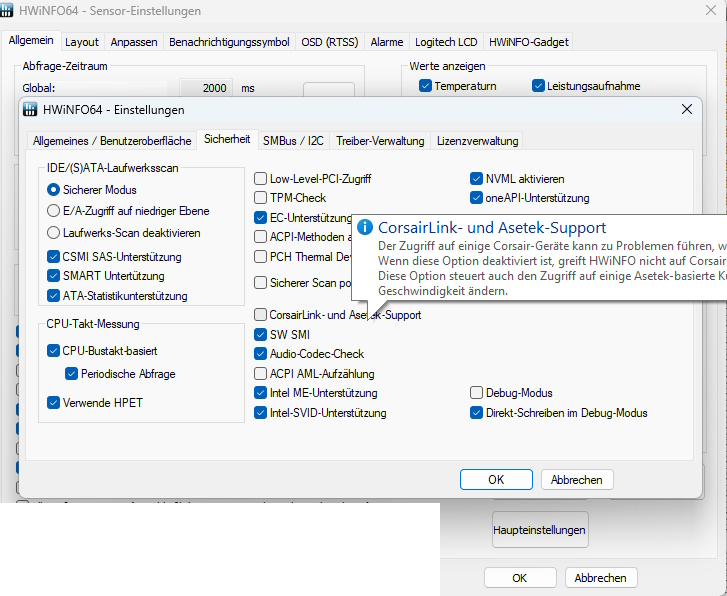
Task: Toggle Leistungsaufnahme checkbox in Sensor-Einstellungen
Action: click(x=538, y=86)
